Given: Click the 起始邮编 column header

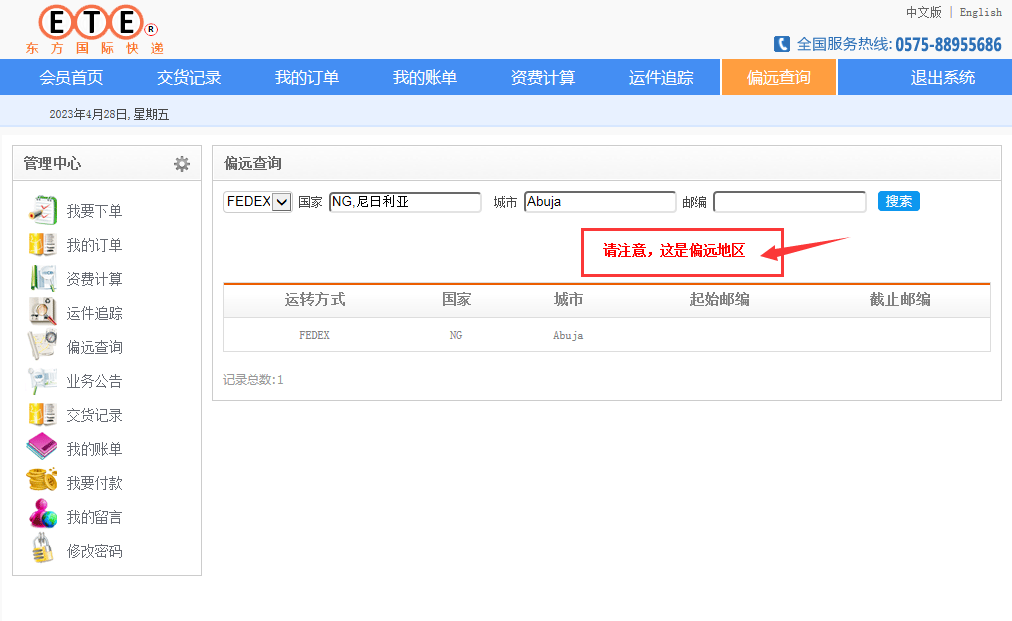Looking at the screenshot, I should pyautogui.click(x=719, y=300).
